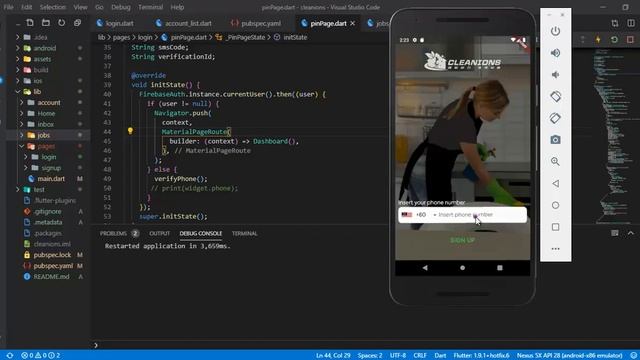Stop debugging with the red square icon
The image size is (640, 360).
(630, 40)
